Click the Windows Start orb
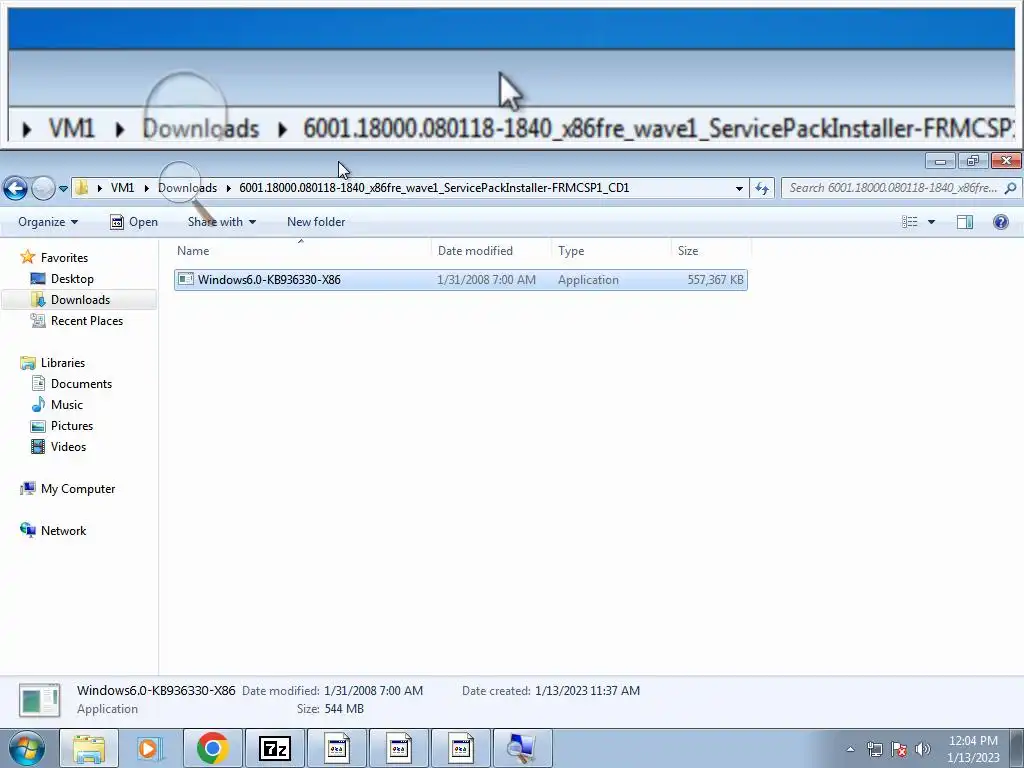The height and width of the screenshot is (768, 1024). (x=26, y=748)
